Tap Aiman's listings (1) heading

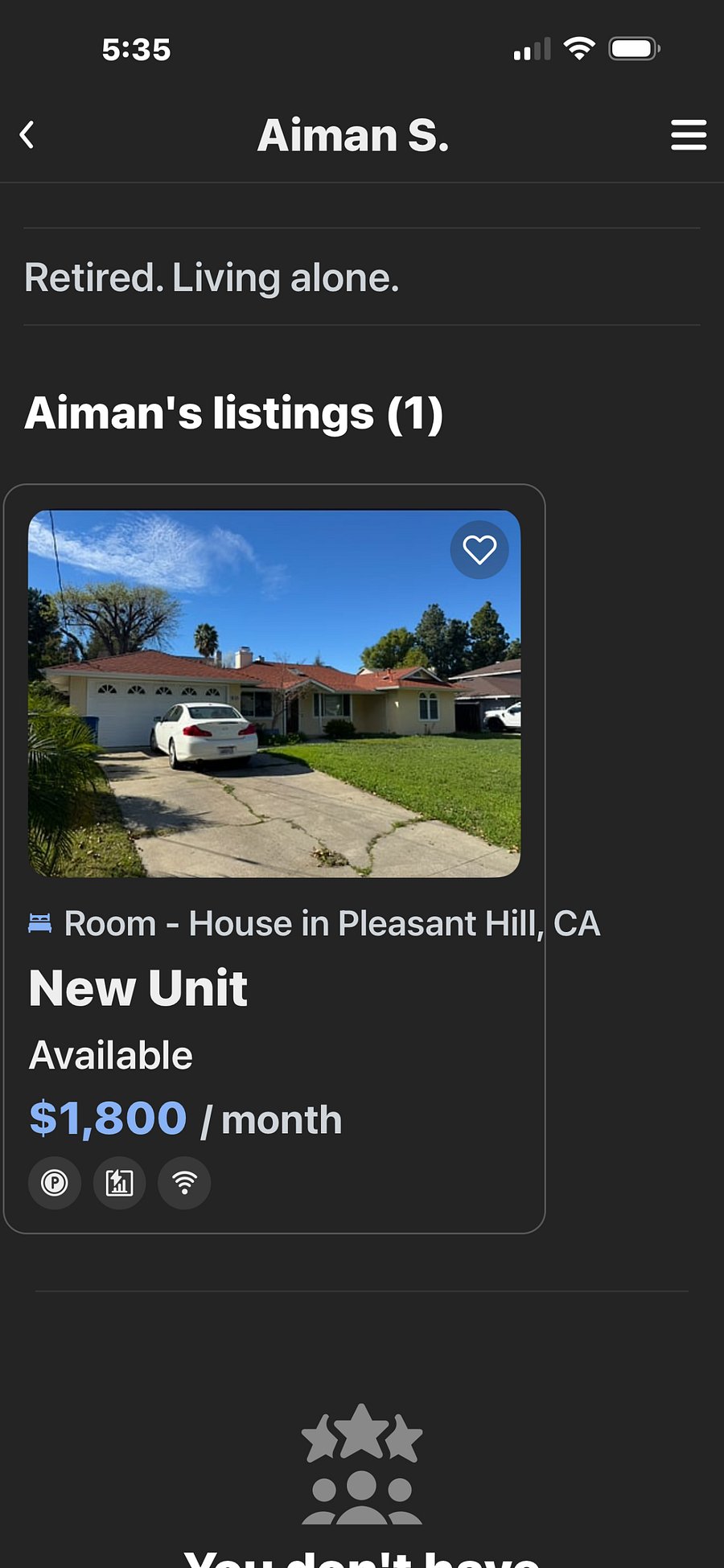[234, 413]
